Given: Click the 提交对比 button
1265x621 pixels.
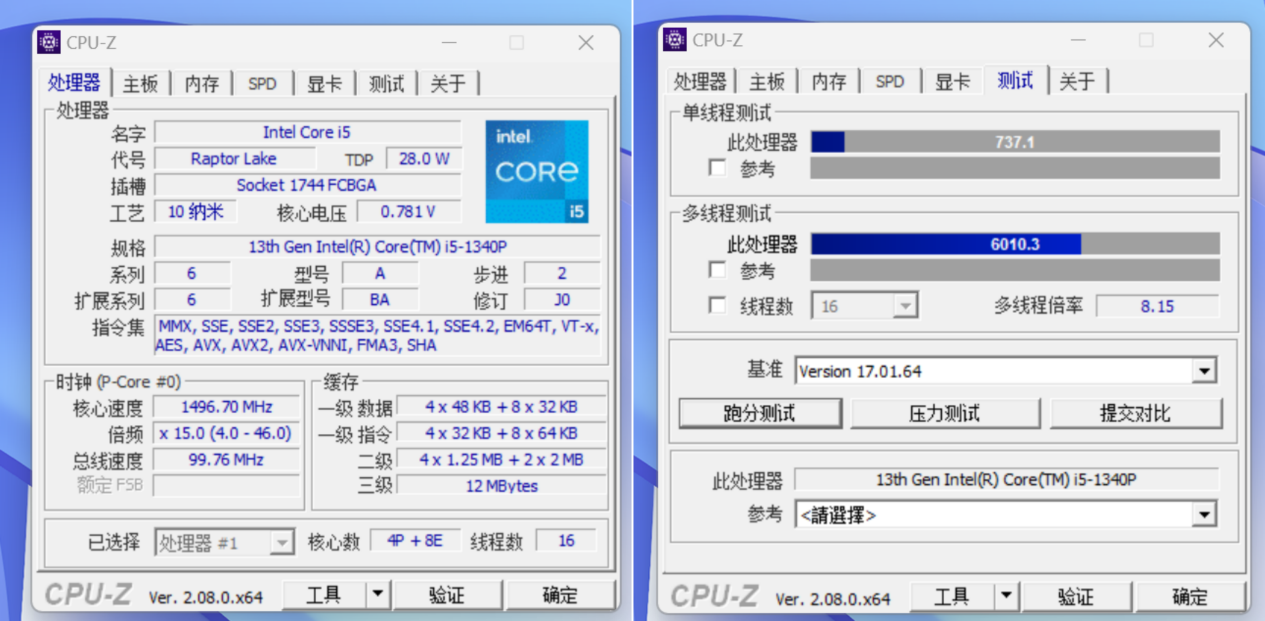Looking at the screenshot, I should tap(1136, 412).
